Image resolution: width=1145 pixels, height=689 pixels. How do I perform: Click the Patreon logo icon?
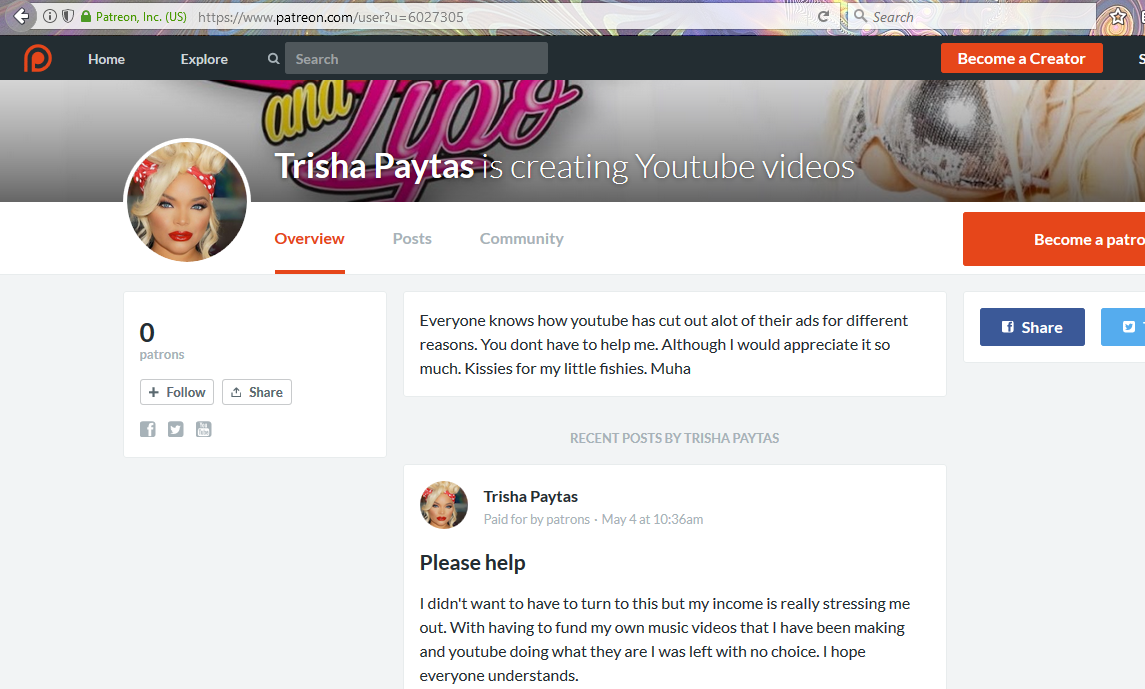[38, 59]
